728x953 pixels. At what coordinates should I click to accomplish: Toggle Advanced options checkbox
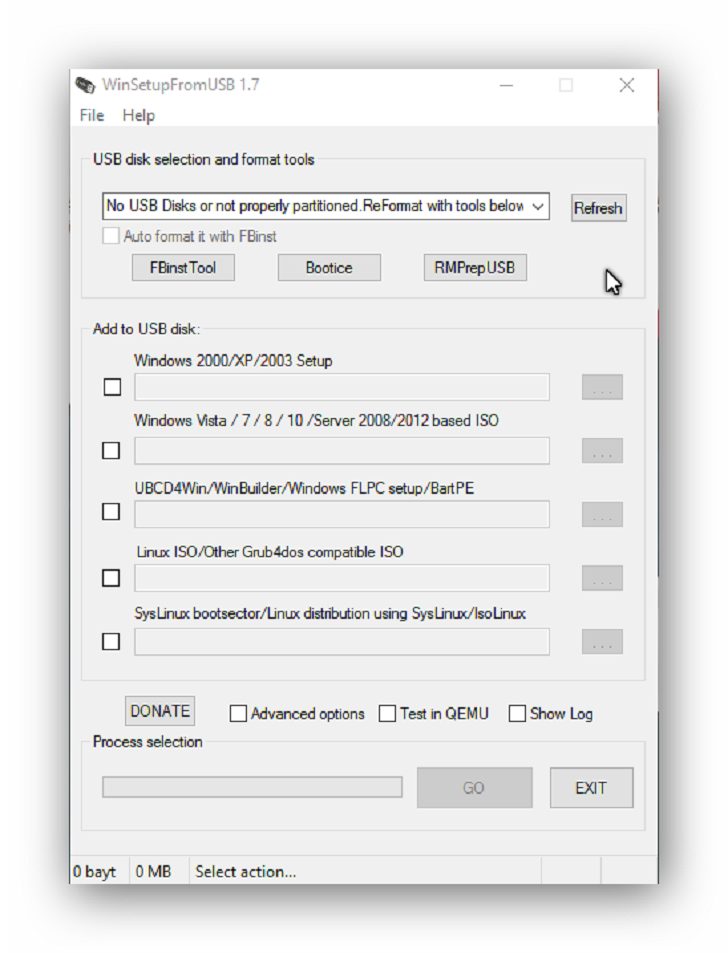[x=238, y=714]
